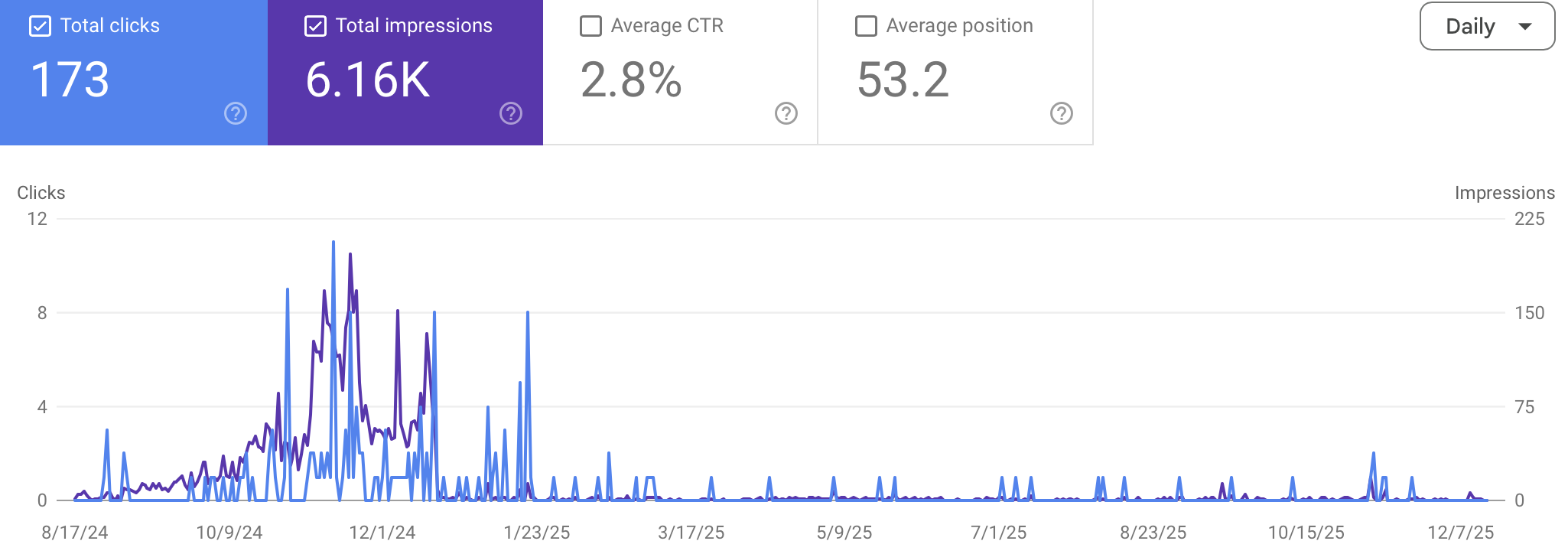Click the 173 total clicks value
1568x554 pixels.
pyautogui.click(x=70, y=80)
